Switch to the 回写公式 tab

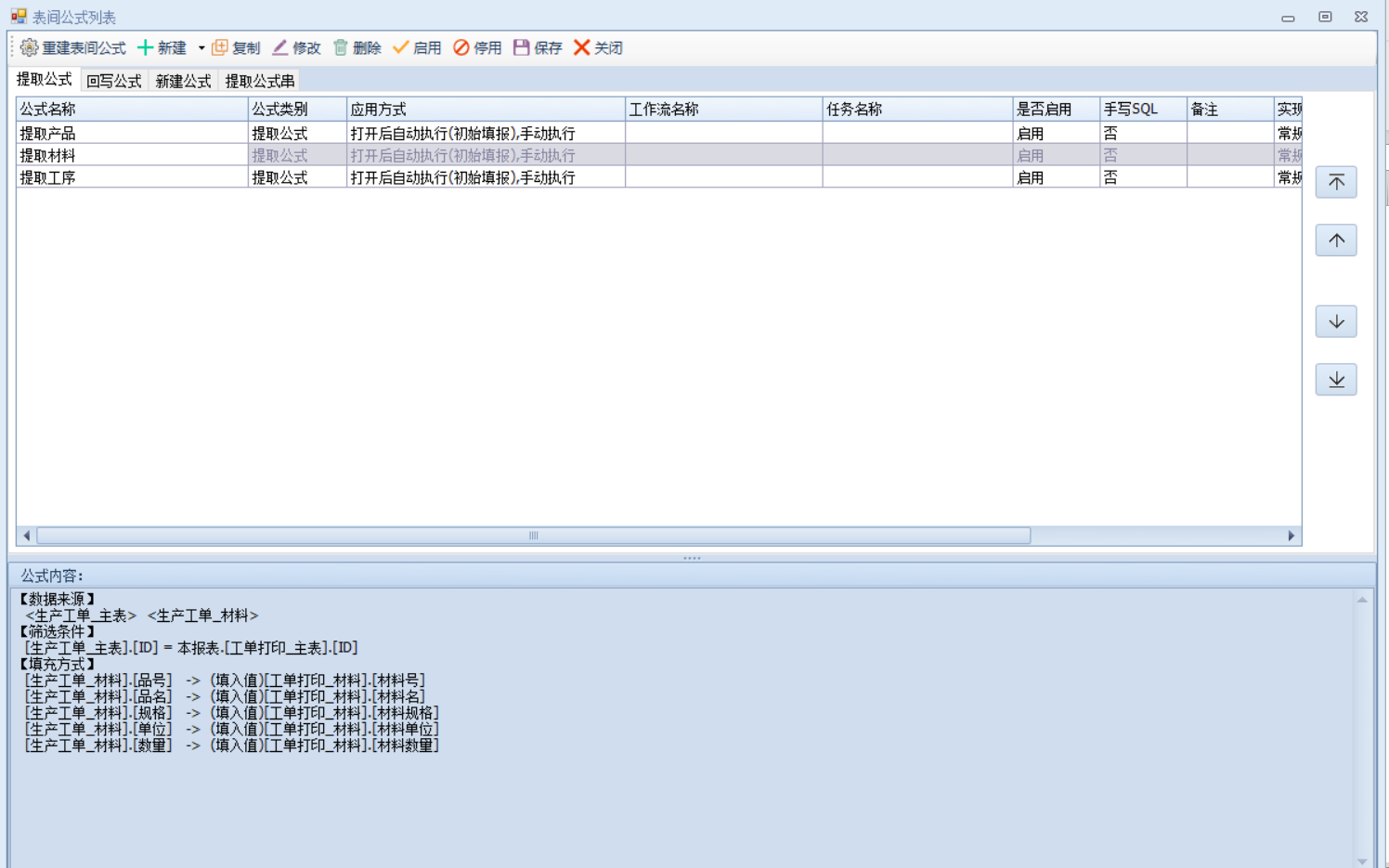(x=113, y=81)
